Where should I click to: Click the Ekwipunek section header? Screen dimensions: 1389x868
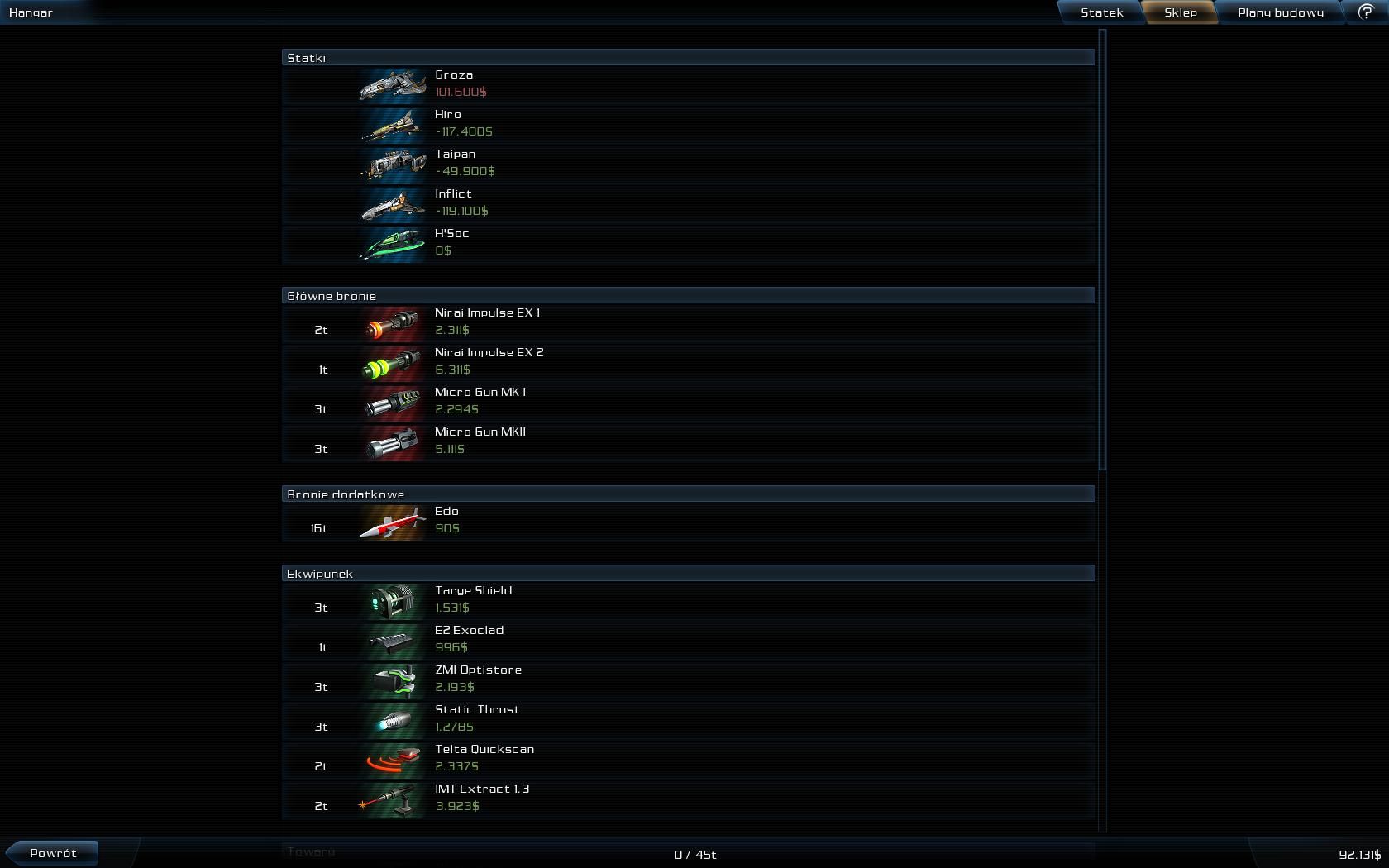tap(688, 573)
